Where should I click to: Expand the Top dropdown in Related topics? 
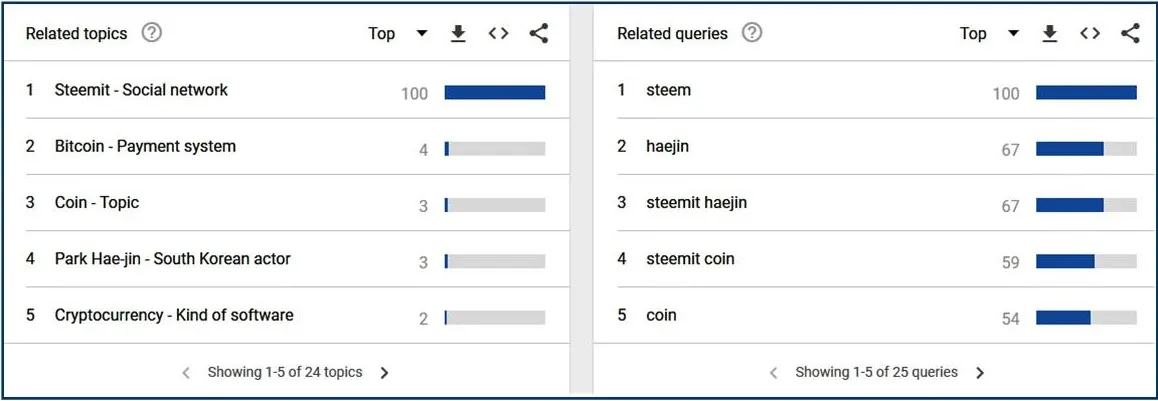coord(398,33)
